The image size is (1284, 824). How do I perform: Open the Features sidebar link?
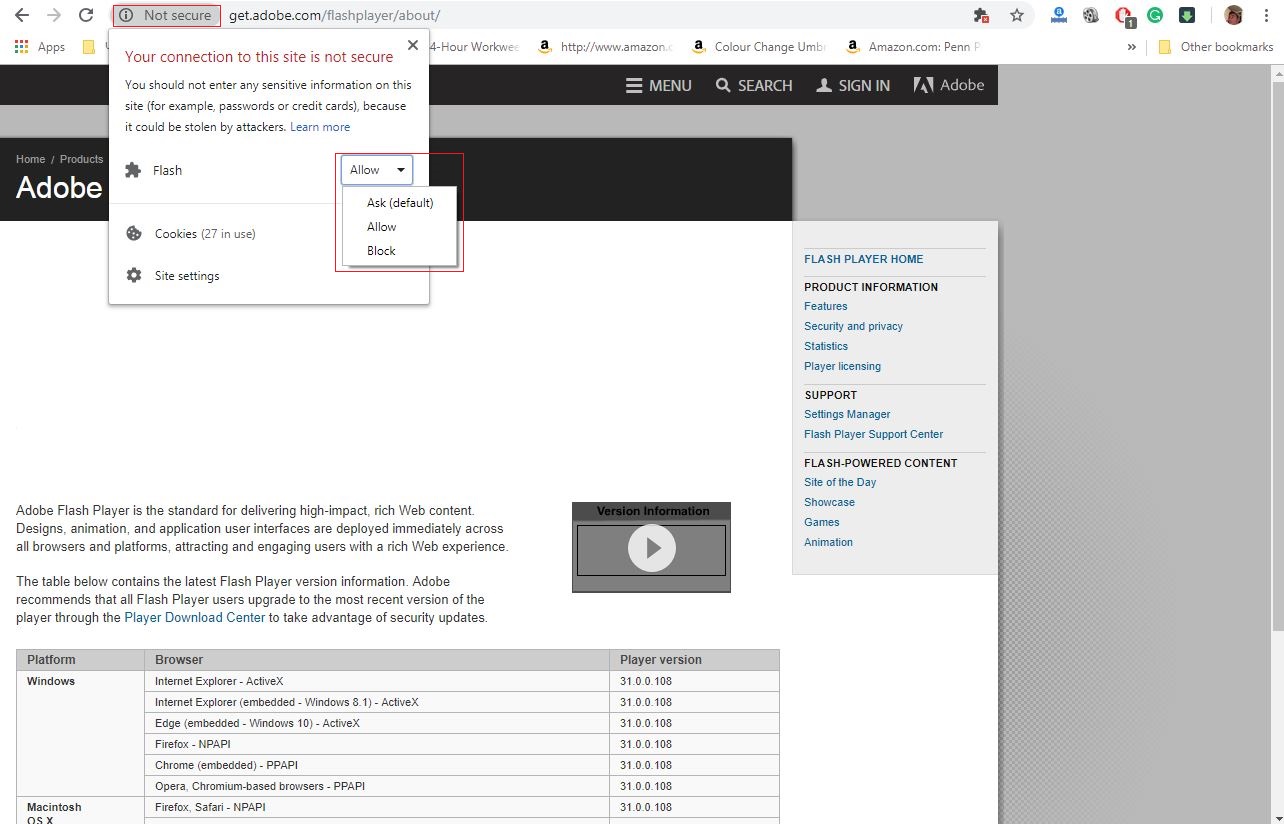coord(826,306)
